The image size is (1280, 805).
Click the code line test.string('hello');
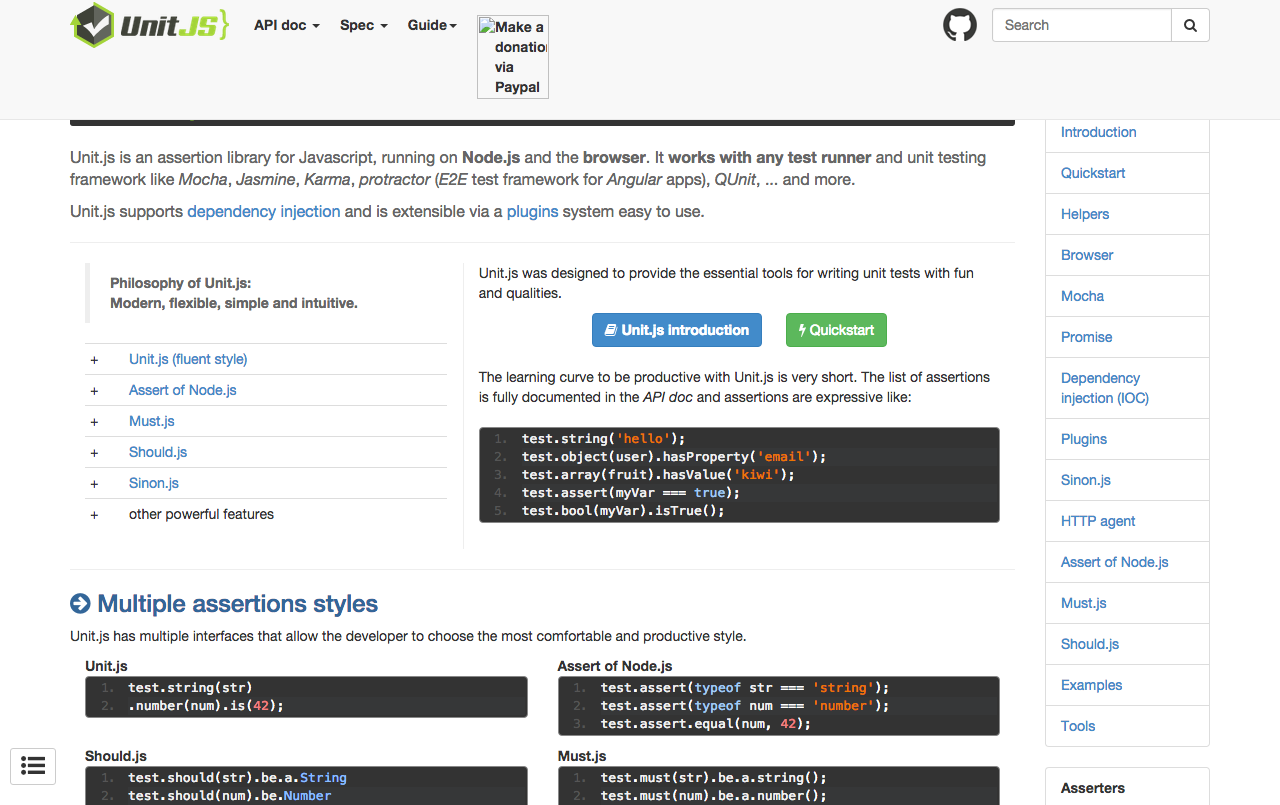click(603, 439)
